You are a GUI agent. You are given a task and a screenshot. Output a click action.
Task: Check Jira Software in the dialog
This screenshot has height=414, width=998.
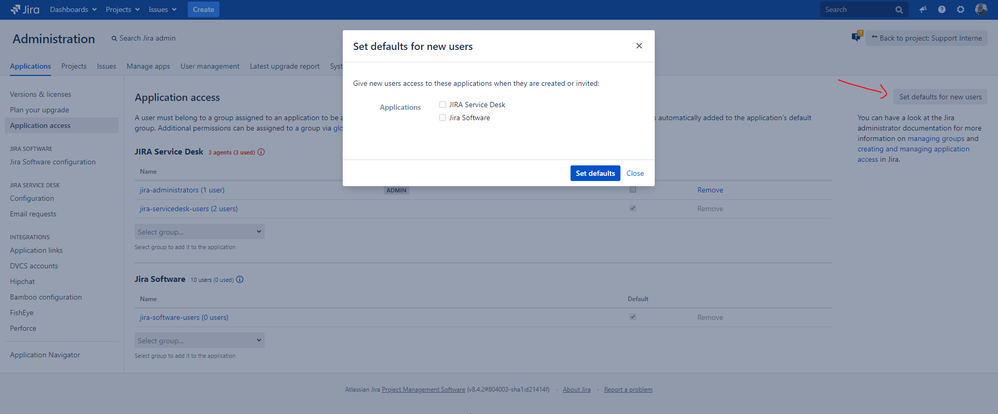point(442,118)
